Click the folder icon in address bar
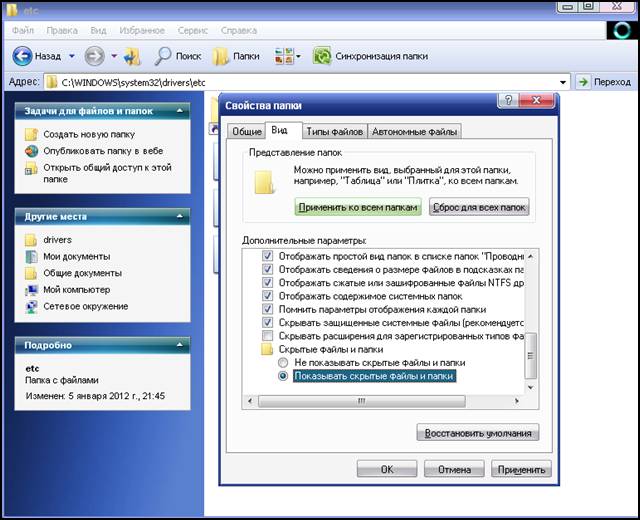The width and height of the screenshot is (640, 520). tap(51, 82)
